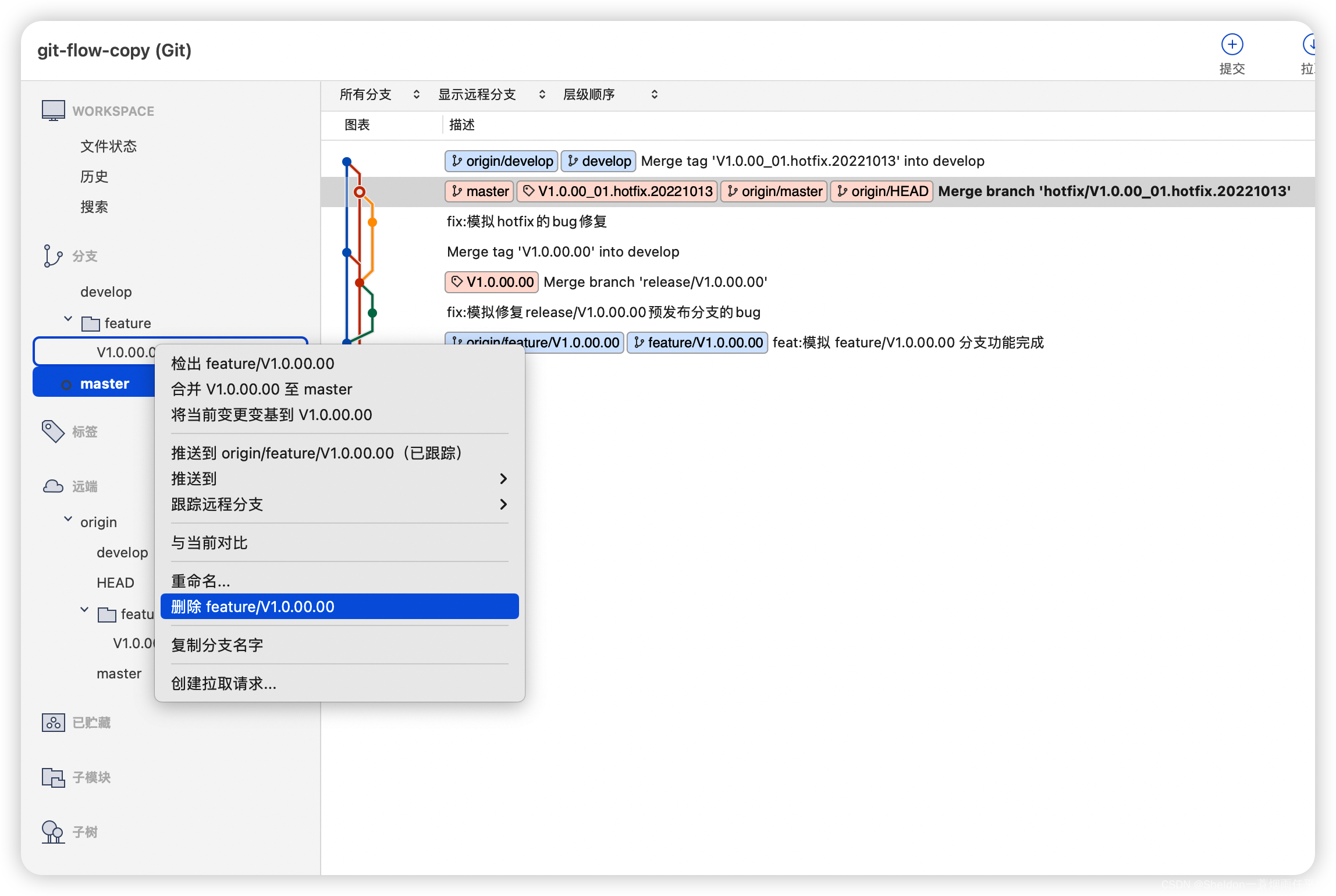The width and height of the screenshot is (1336, 896).
Task: Select origin's master remote branch
Action: point(119,674)
